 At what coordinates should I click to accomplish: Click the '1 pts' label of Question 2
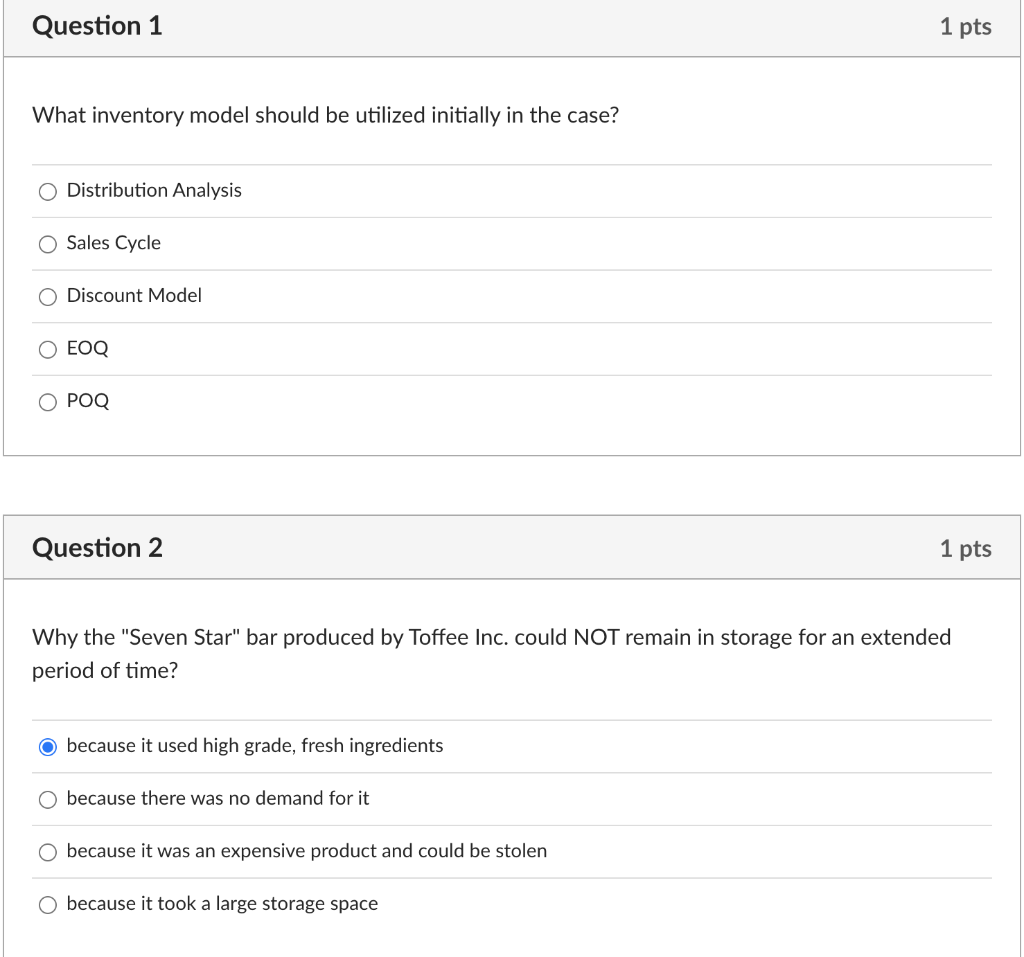(x=965, y=549)
